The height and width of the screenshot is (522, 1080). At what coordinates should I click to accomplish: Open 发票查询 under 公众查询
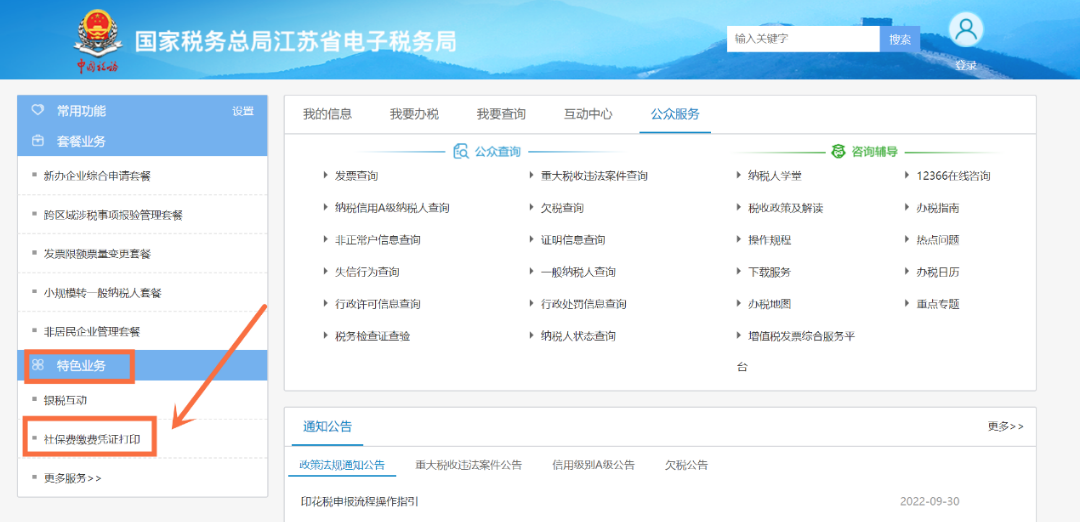[356, 176]
